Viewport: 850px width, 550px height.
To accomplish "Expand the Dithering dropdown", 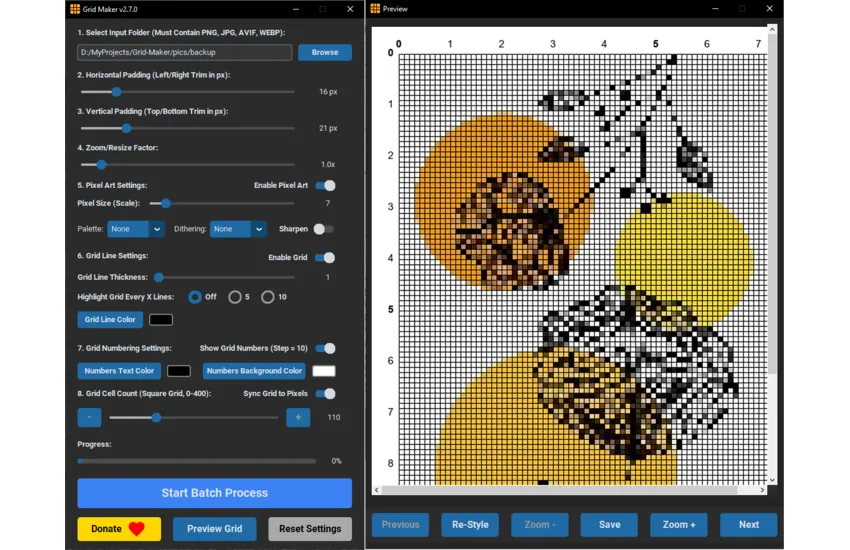I will 238,229.
